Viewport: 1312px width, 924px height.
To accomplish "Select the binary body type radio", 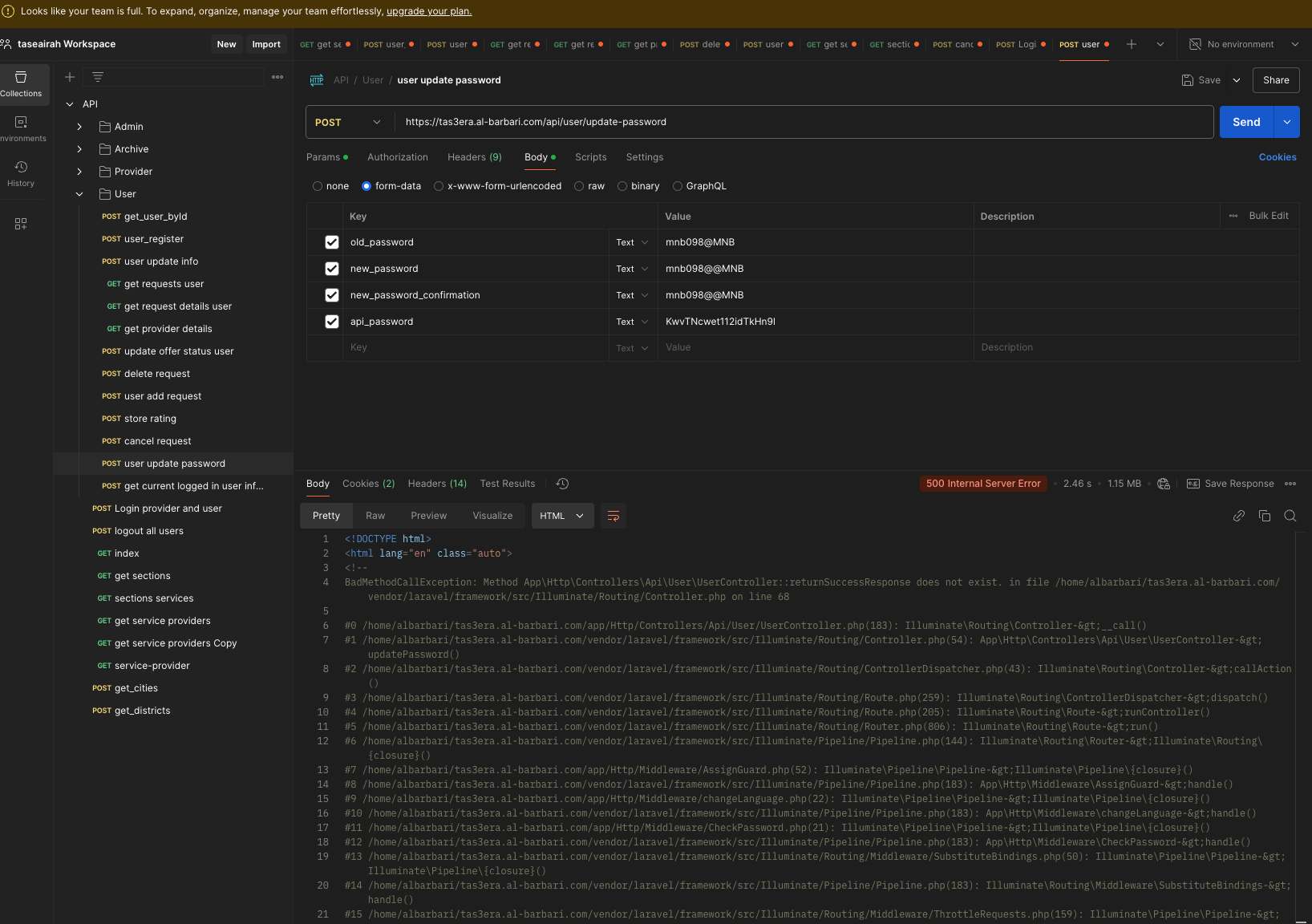I will [x=622, y=186].
